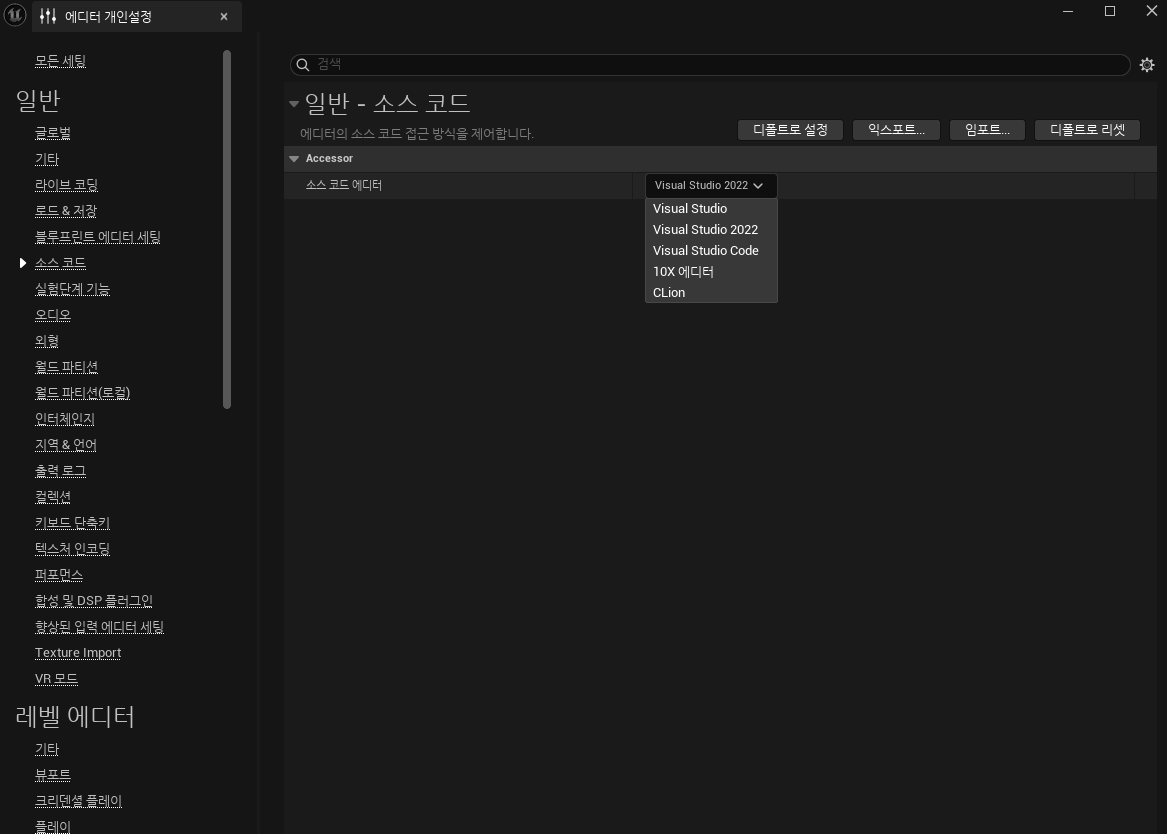Viewport: 1167px width, 834px height.
Task: Open 글로벌 settings
Action: coord(53,133)
